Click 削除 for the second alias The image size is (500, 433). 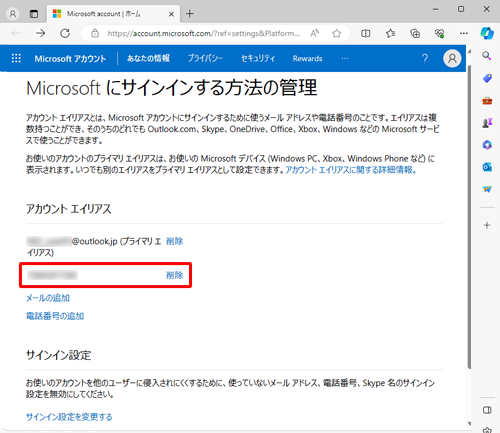175,275
